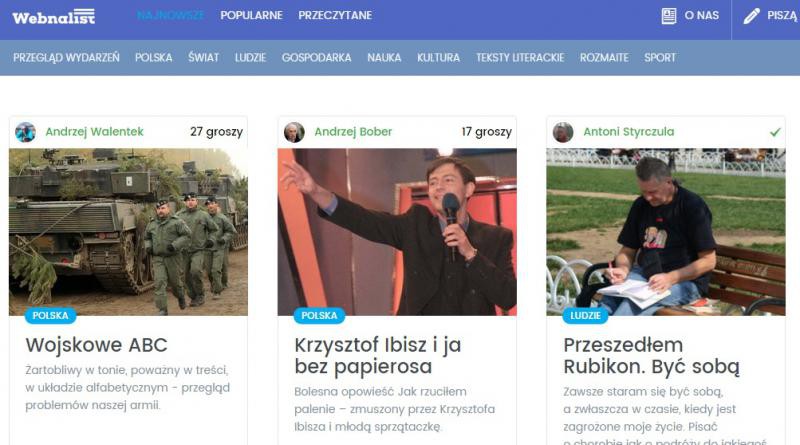Open the O NAS newspaper icon
The height and width of the screenshot is (445, 800).
668,16
